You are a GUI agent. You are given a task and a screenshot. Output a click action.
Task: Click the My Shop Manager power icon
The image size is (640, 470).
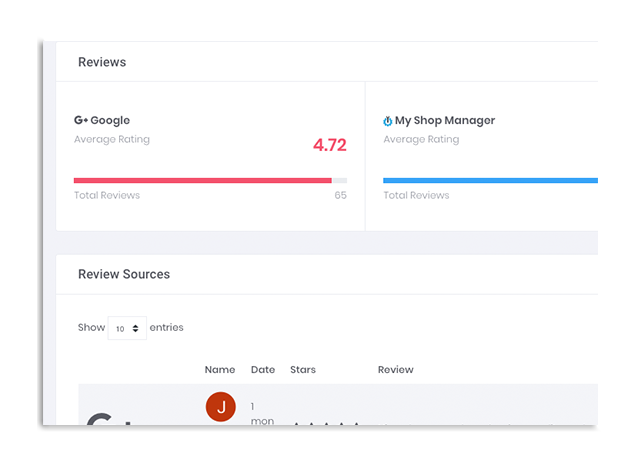point(388,121)
